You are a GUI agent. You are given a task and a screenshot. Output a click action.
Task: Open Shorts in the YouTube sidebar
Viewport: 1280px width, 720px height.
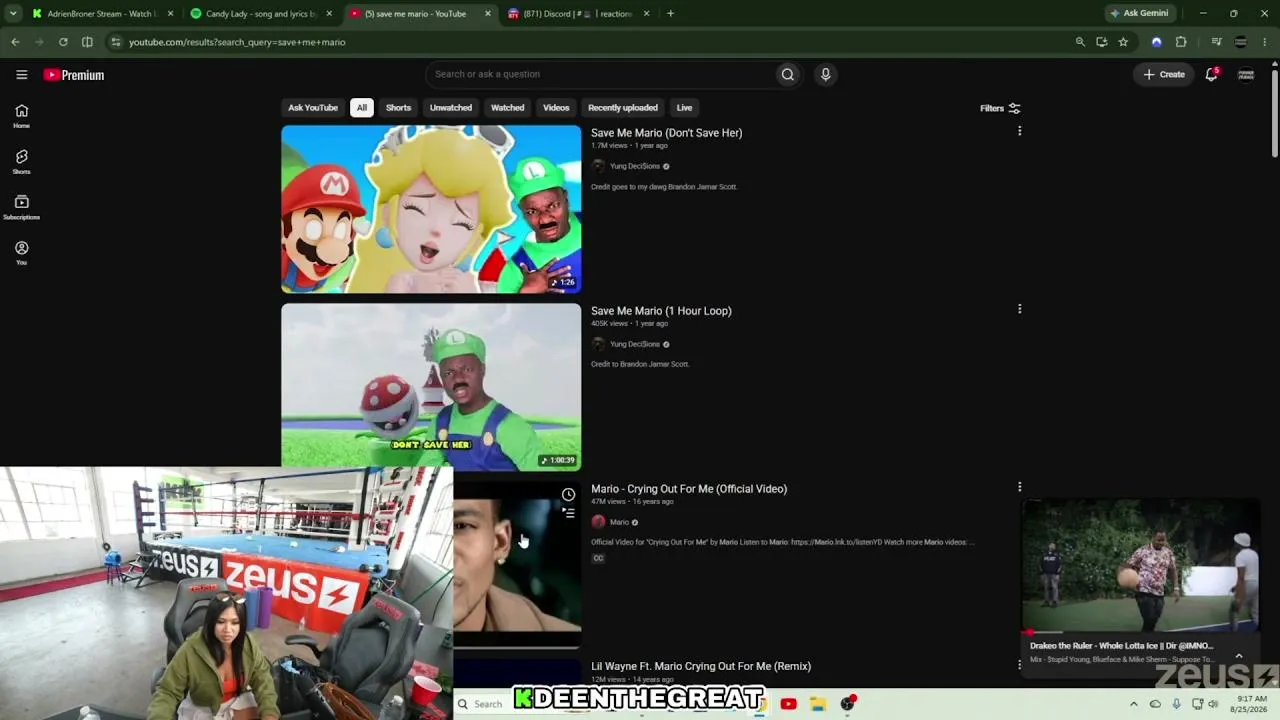coord(21,162)
